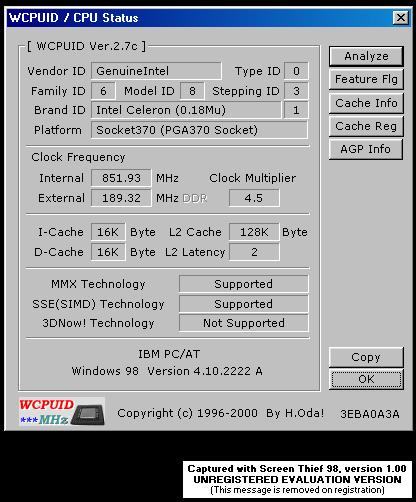
Task: Click the Analyze button
Action: (x=366, y=56)
